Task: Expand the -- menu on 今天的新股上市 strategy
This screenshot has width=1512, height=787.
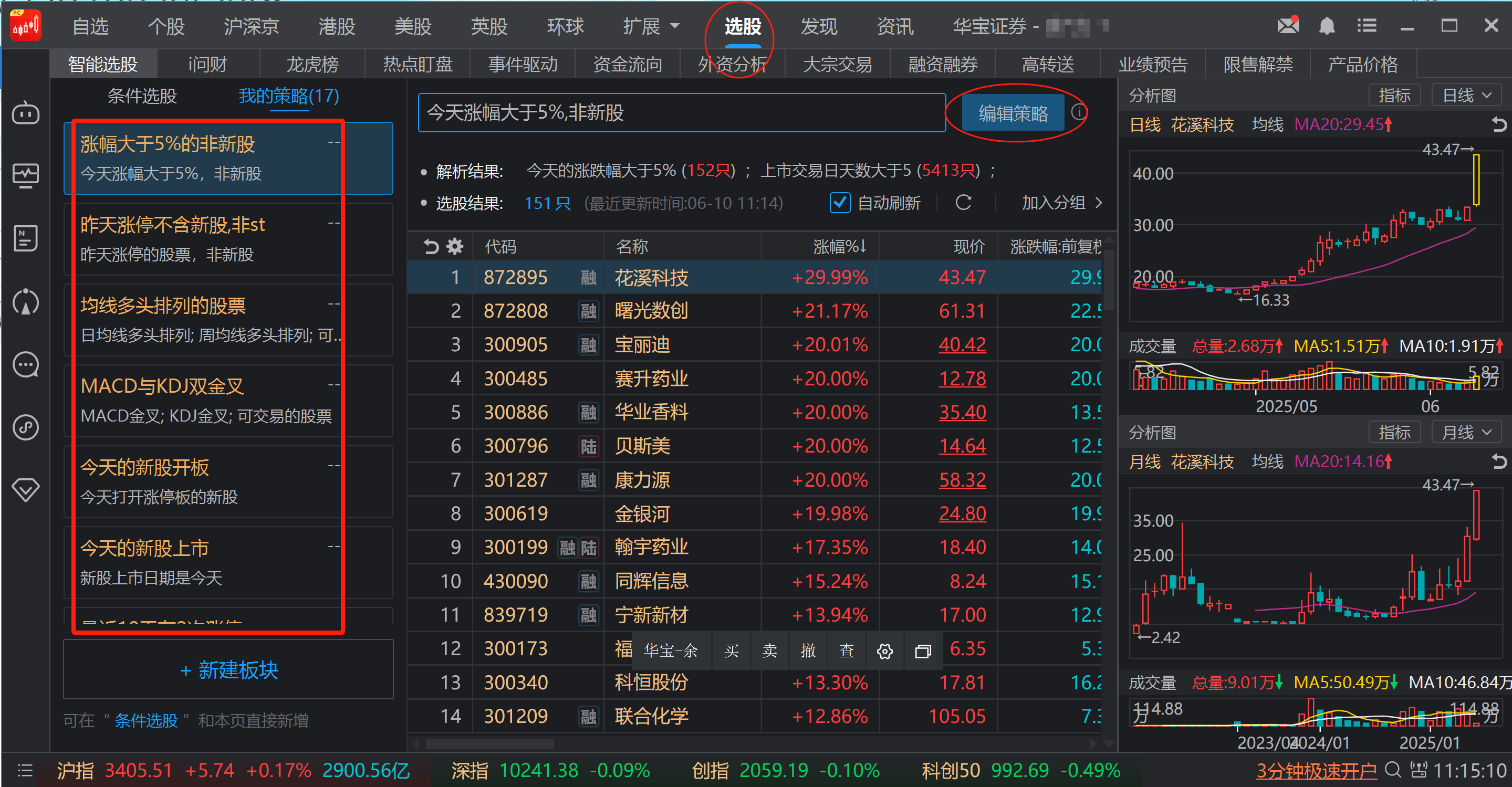Action: [x=334, y=547]
